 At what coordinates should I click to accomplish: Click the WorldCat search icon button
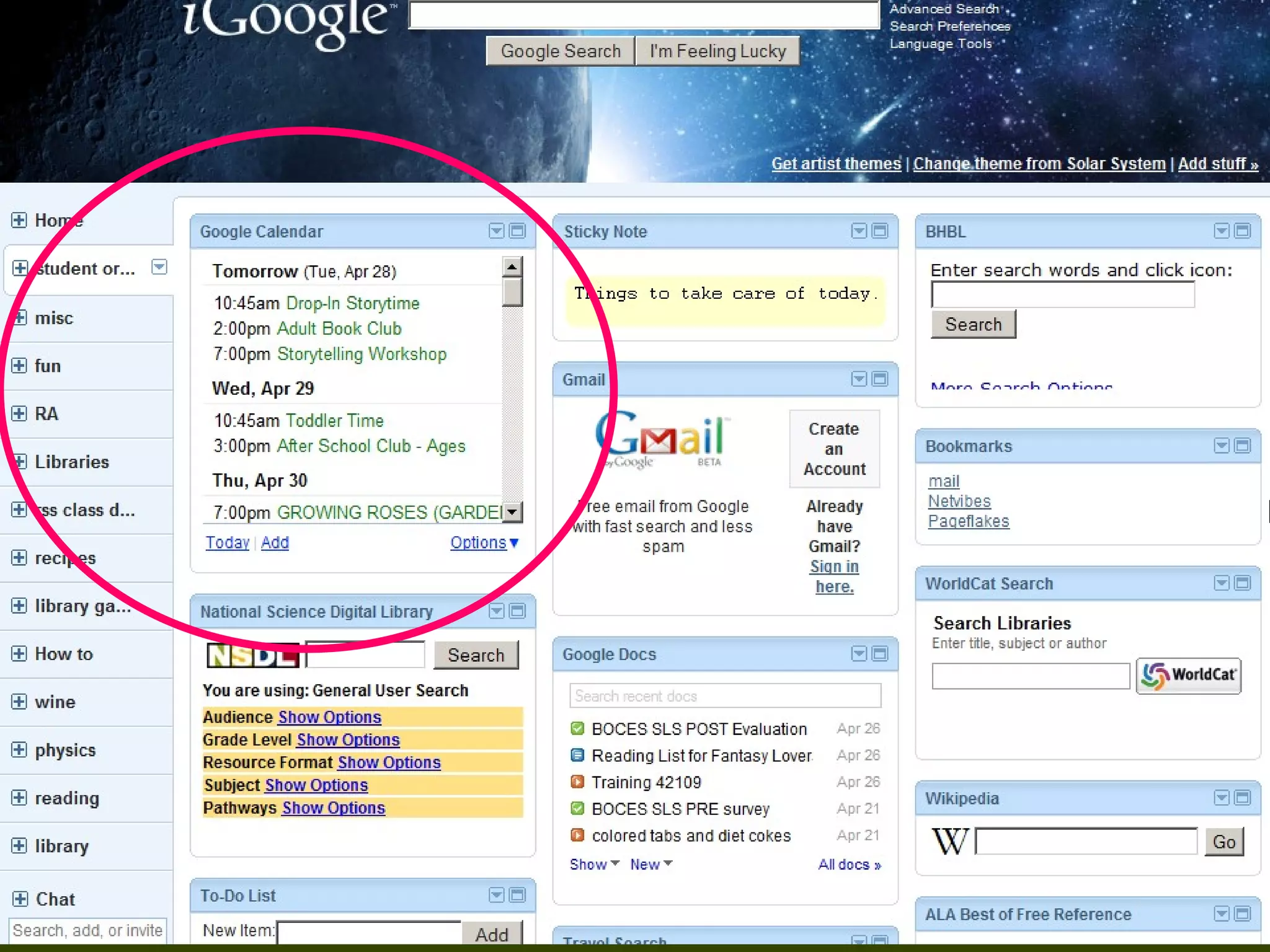(1188, 676)
